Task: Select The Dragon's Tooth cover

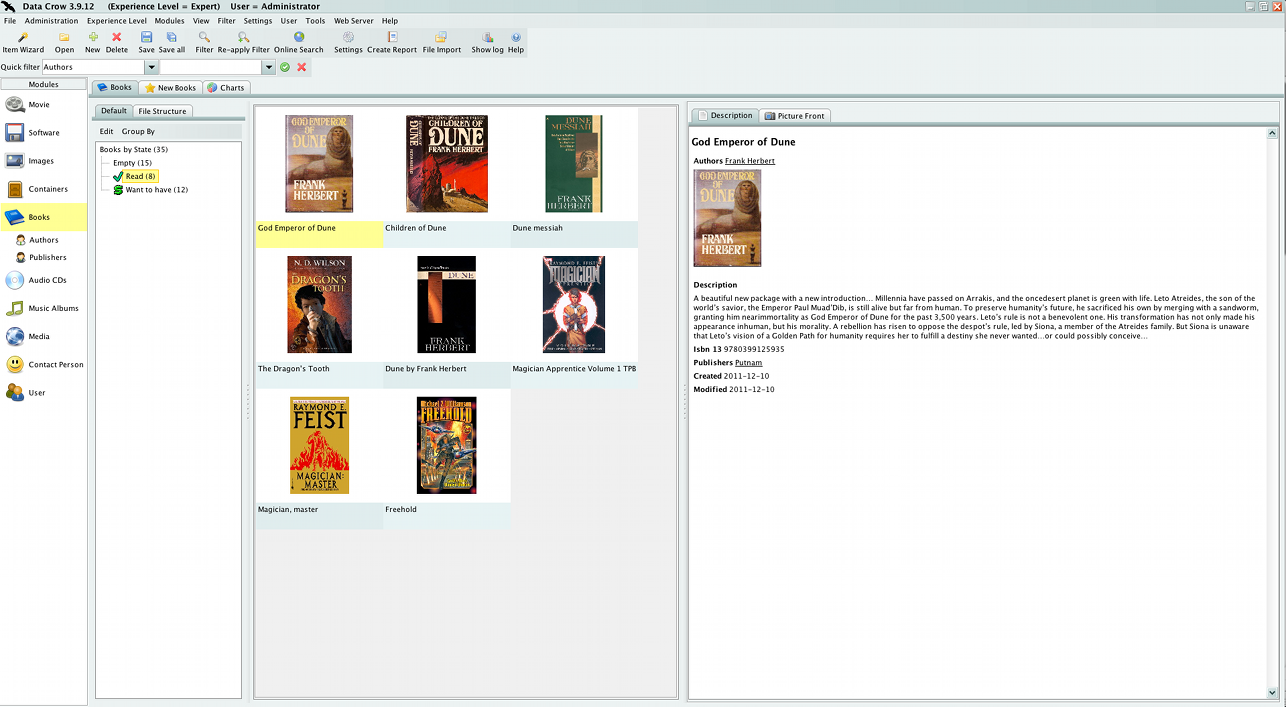Action: (x=319, y=305)
